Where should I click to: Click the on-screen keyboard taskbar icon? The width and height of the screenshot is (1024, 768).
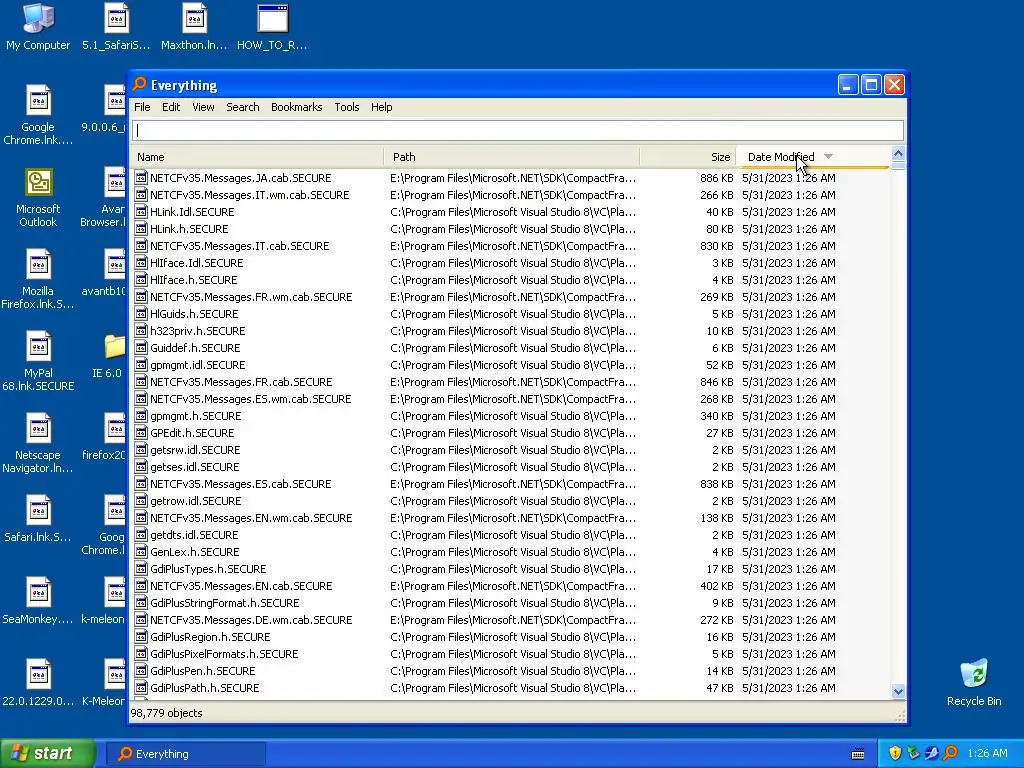point(858,754)
